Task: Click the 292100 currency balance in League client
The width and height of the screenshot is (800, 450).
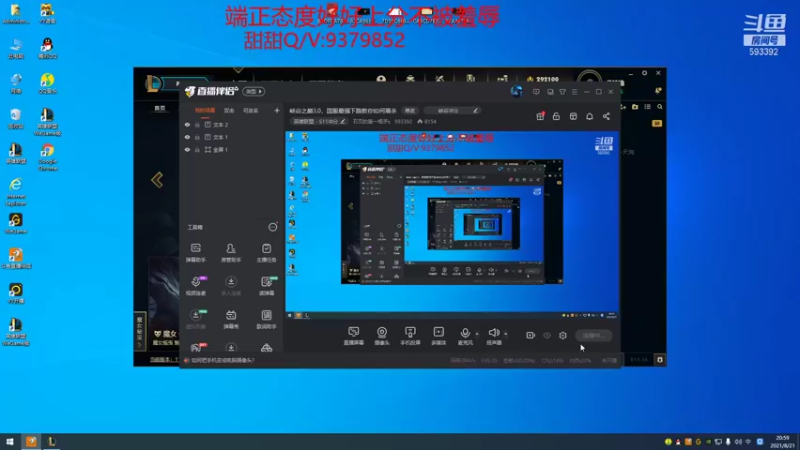Action: (543, 80)
